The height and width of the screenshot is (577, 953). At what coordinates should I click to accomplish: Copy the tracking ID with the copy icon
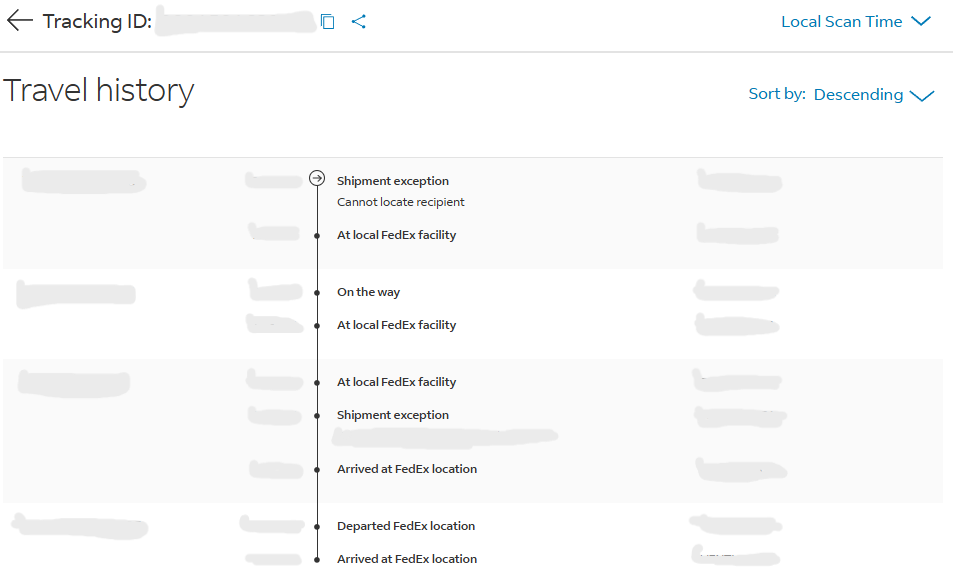coord(328,21)
